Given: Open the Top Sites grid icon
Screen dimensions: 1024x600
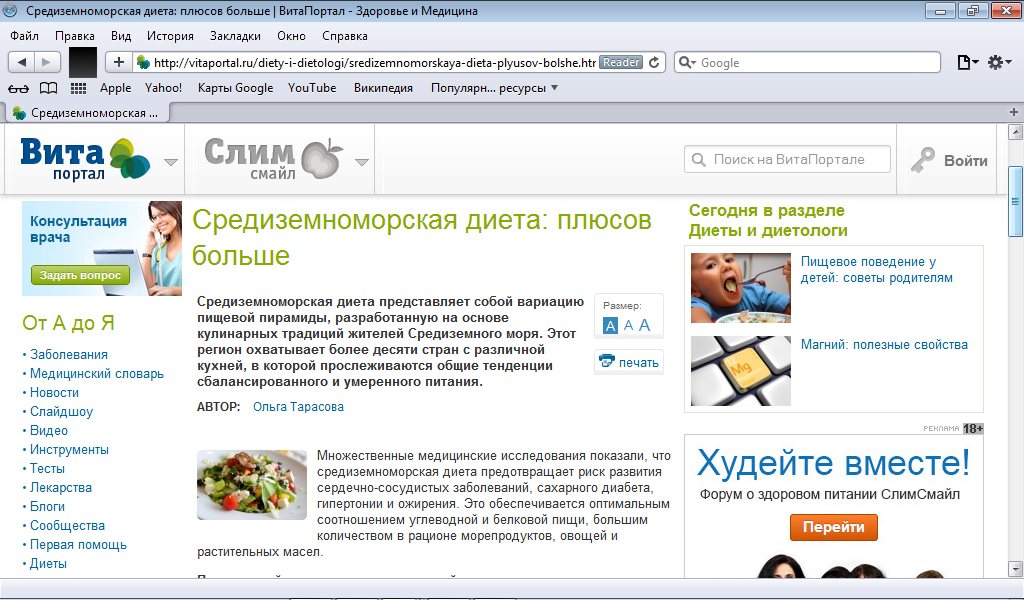Looking at the screenshot, I should click(78, 88).
